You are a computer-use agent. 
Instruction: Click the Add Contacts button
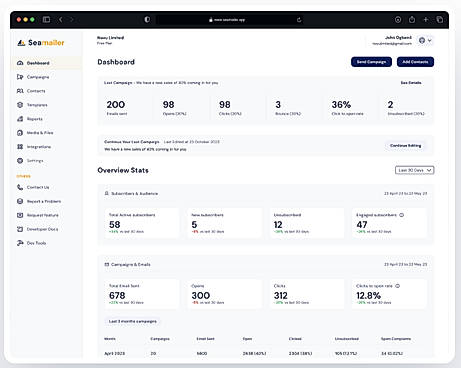415,62
